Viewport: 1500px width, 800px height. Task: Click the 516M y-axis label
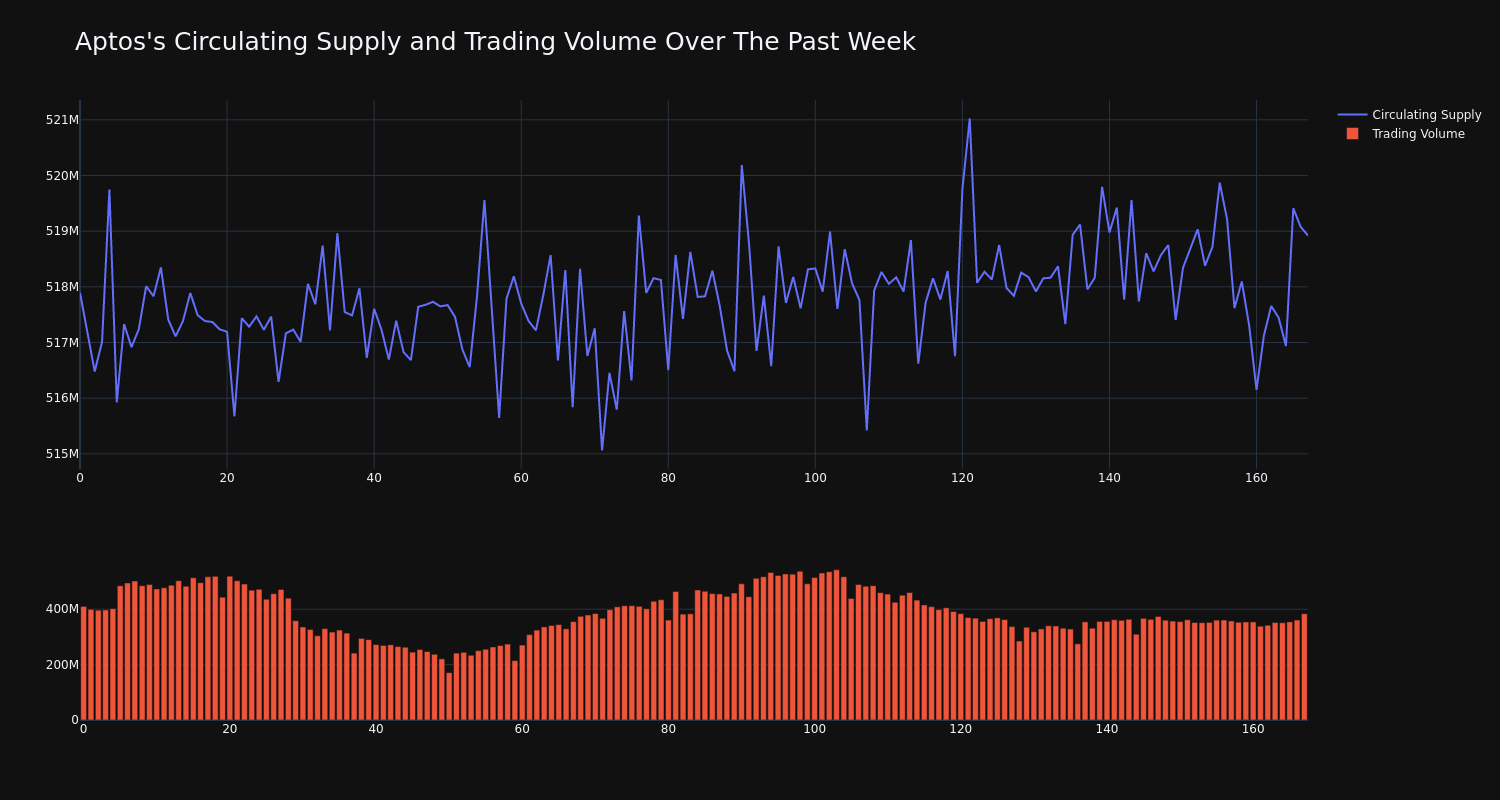click(62, 398)
